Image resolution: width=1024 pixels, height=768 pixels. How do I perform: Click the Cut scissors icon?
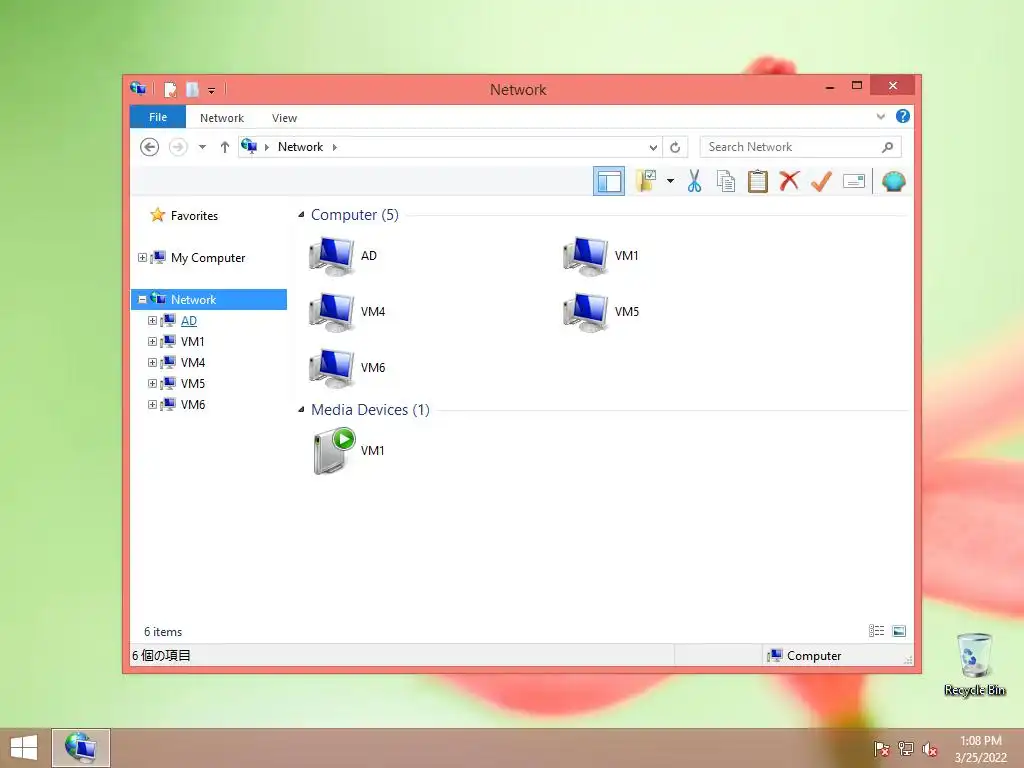click(694, 181)
